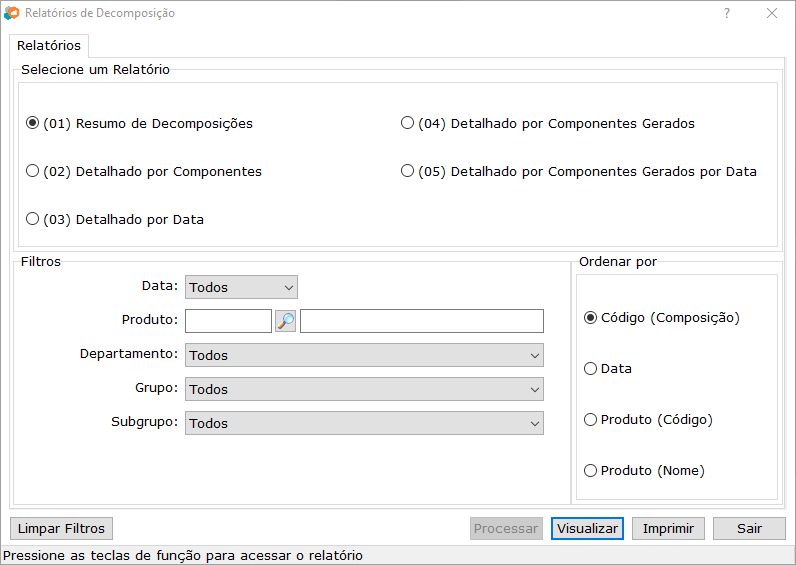Select (04) Detalhado por Componentes Gerados

[x=407, y=124]
